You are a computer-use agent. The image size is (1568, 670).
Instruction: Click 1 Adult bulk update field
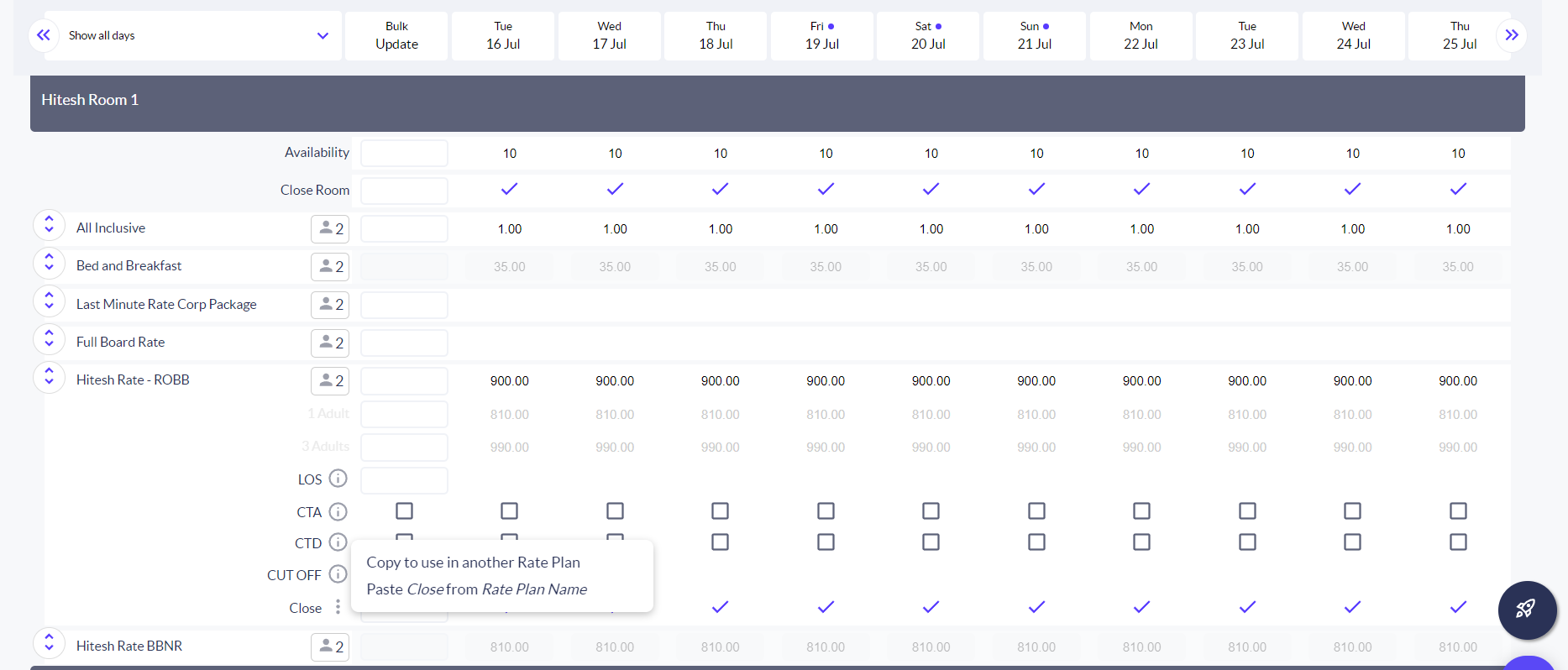(x=404, y=414)
